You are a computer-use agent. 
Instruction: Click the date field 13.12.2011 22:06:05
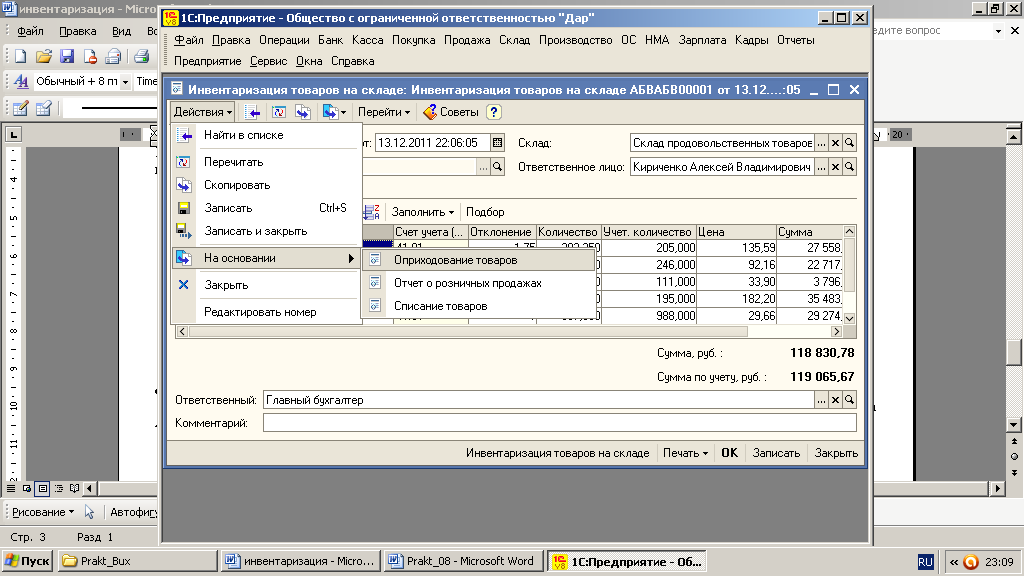pos(432,143)
